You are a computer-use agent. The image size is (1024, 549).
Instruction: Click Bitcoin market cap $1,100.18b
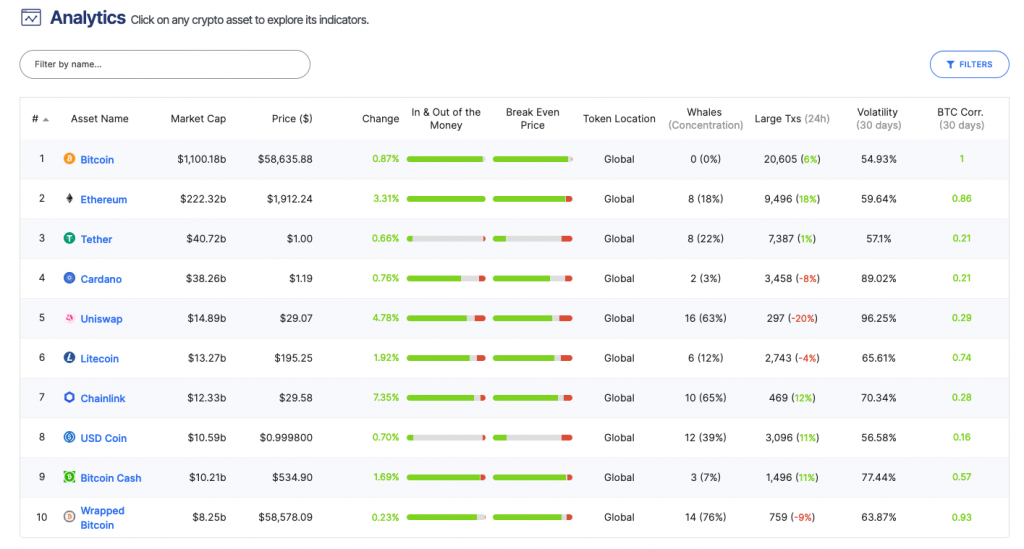tap(202, 159)
